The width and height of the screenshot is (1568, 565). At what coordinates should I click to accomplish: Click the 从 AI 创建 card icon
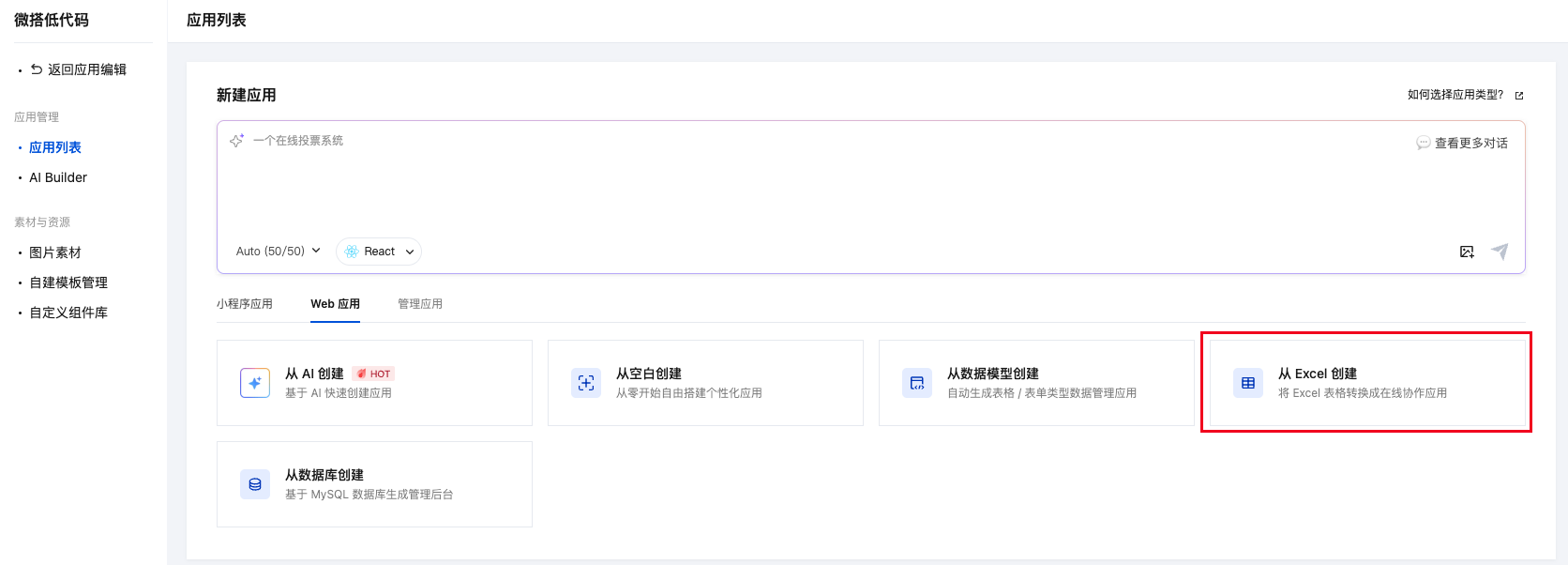pyautogui.click(x=255, y=383)
